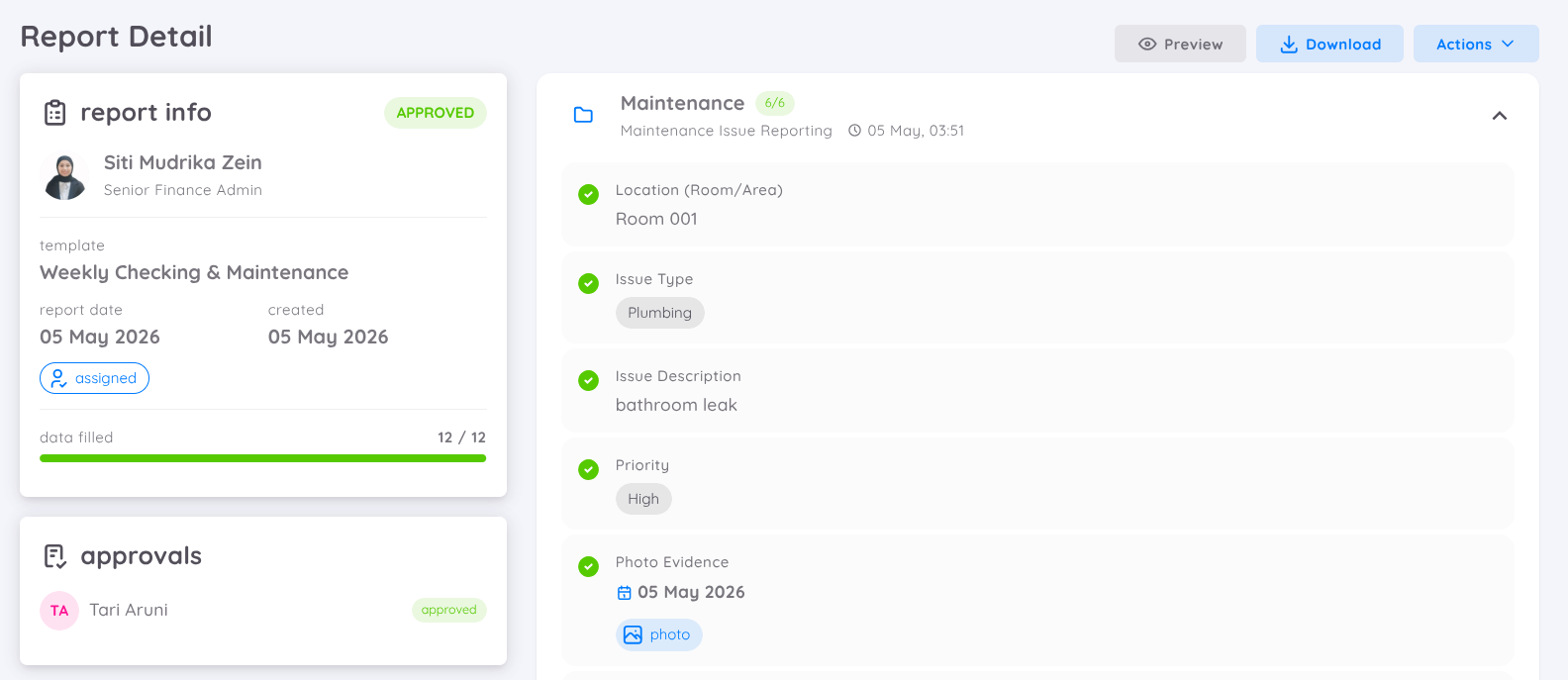This screenshot has height=680, width=1568.
Task: Click the green APPROVED status badge
Action: coord(436,113)
